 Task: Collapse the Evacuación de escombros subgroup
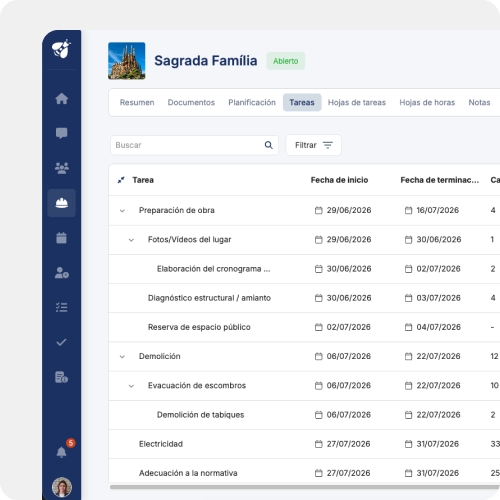click(131, 386)
